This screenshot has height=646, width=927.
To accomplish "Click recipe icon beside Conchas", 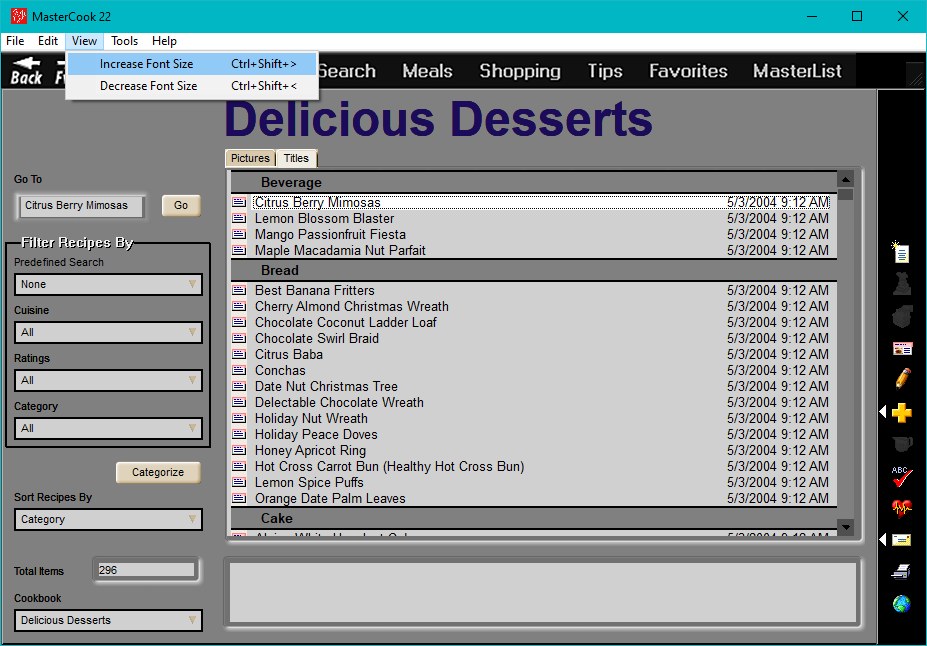I will 239,371.
